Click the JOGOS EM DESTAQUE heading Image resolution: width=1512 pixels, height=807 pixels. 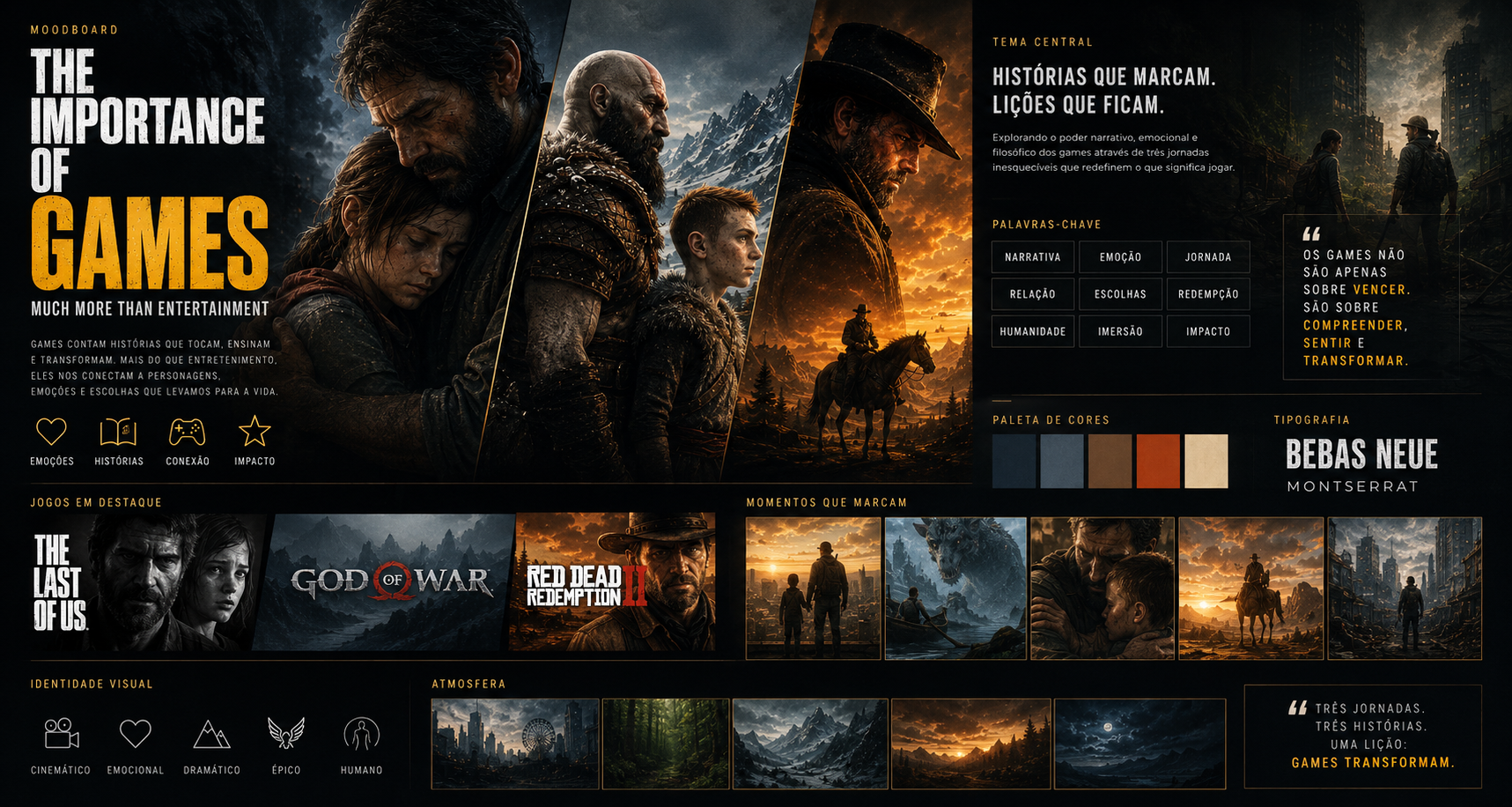97,502
